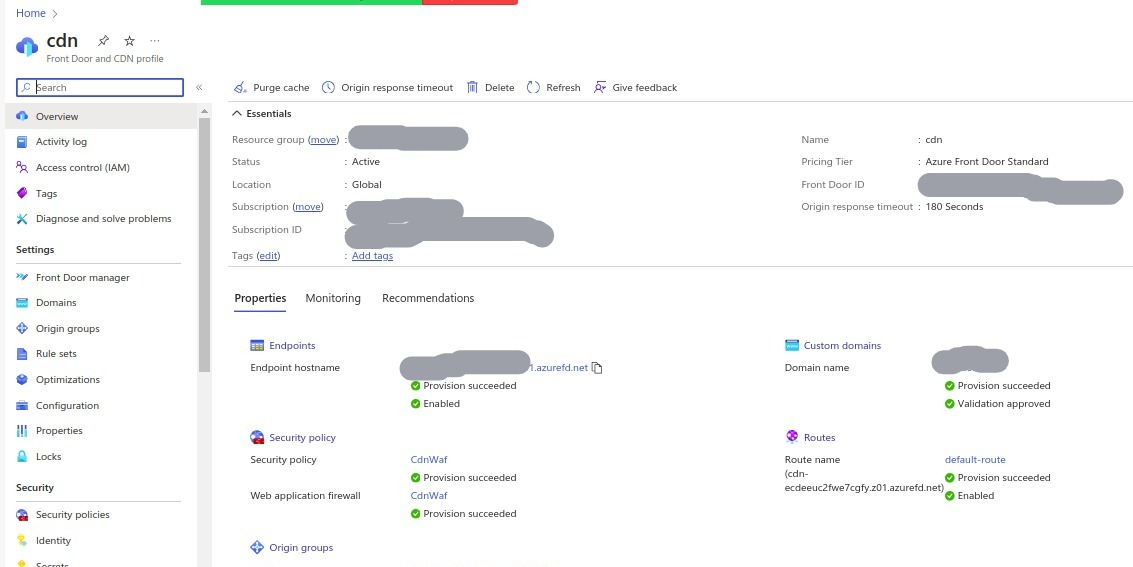Image resolution: width=1133 pixels, height=567 pixels.
Task: Open CdnWaf link beside Security policy
Action: (x=429, y=459)
